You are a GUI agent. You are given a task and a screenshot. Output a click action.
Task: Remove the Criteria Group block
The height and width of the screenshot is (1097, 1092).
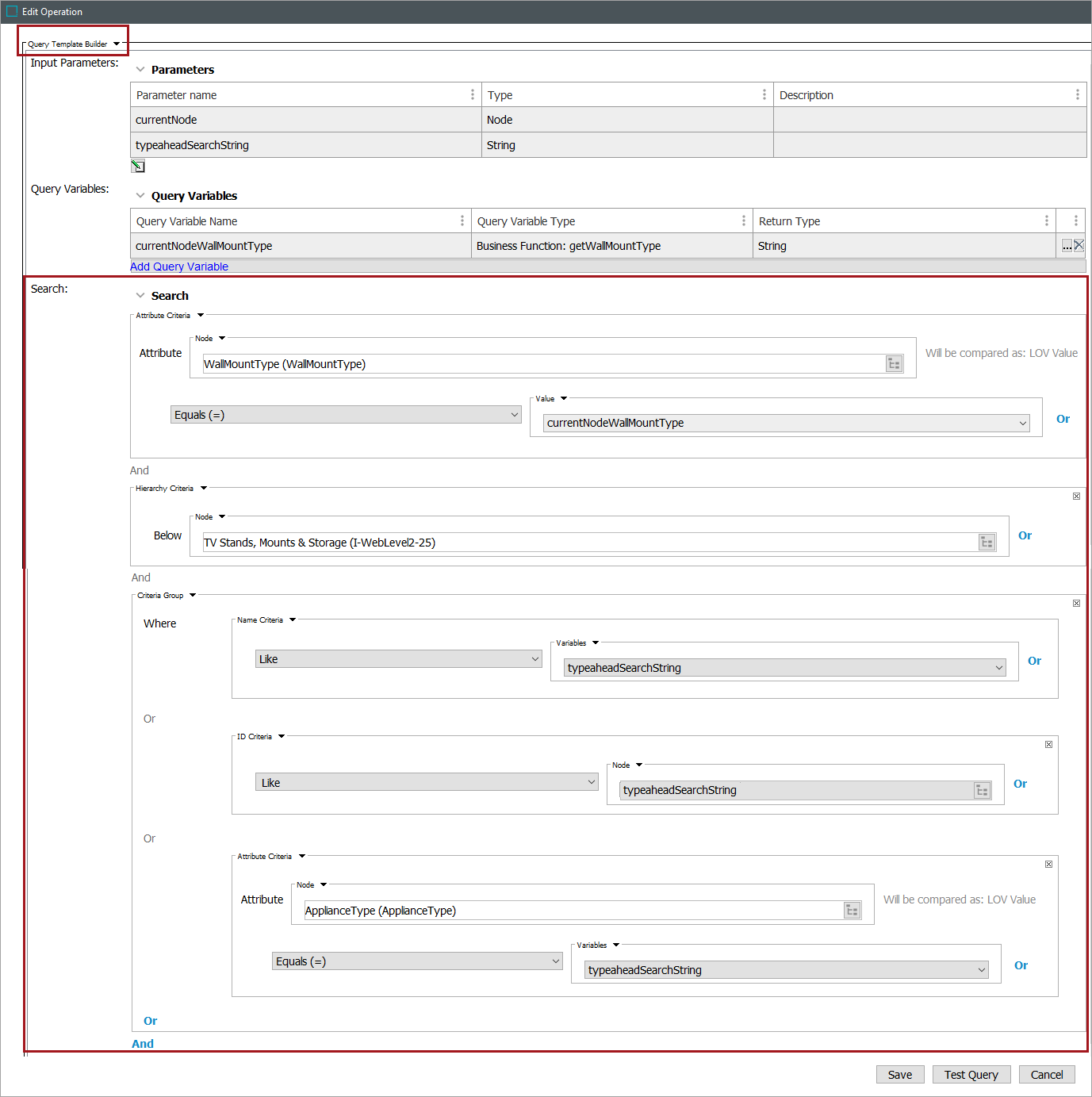(1076, 604)
